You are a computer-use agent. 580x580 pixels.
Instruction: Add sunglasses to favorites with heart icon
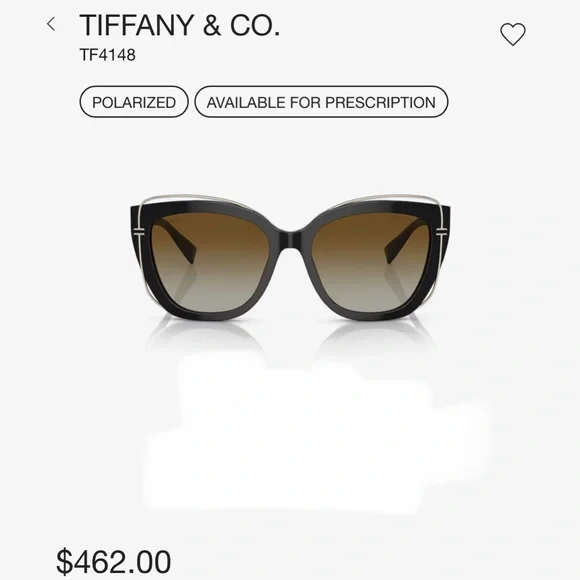(x=513, y=34)
